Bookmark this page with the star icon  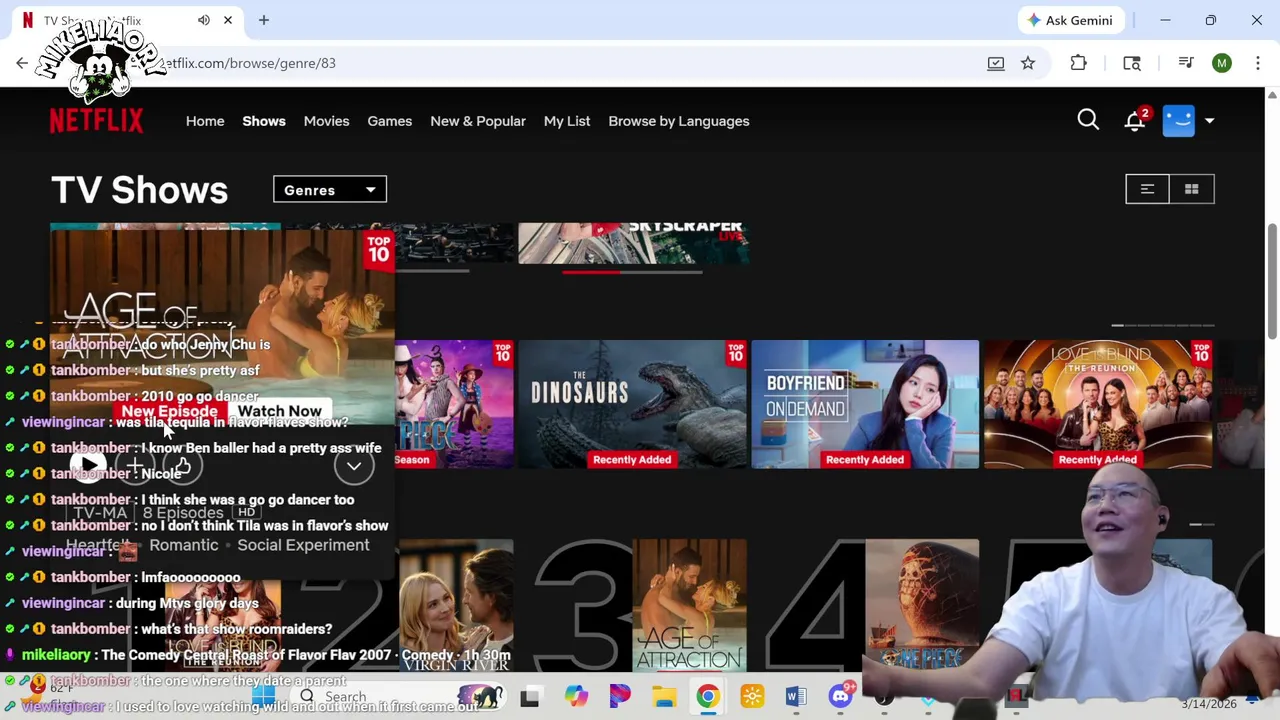click(x=1028, y=63)
